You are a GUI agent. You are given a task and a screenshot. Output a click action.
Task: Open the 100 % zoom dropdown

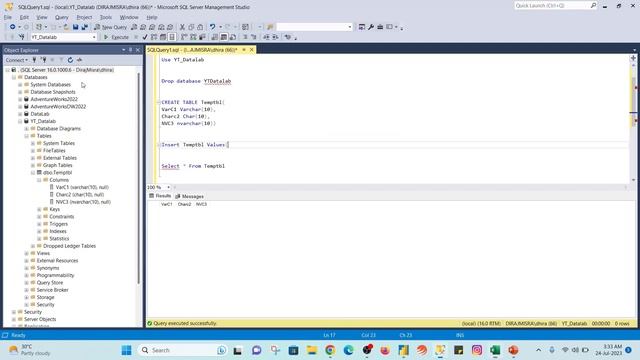(x=168, y=187)
